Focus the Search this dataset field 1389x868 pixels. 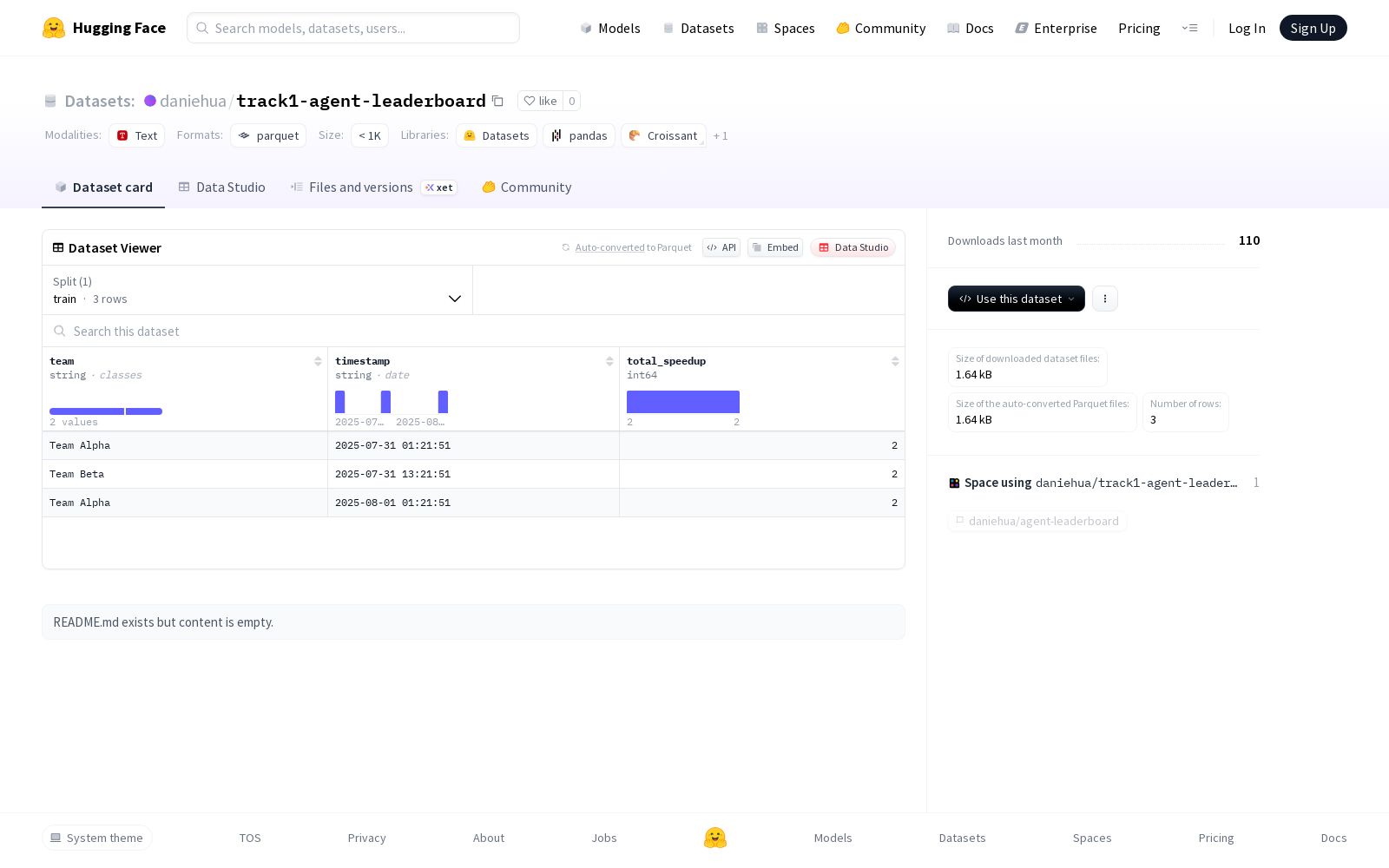click(473, 331)
